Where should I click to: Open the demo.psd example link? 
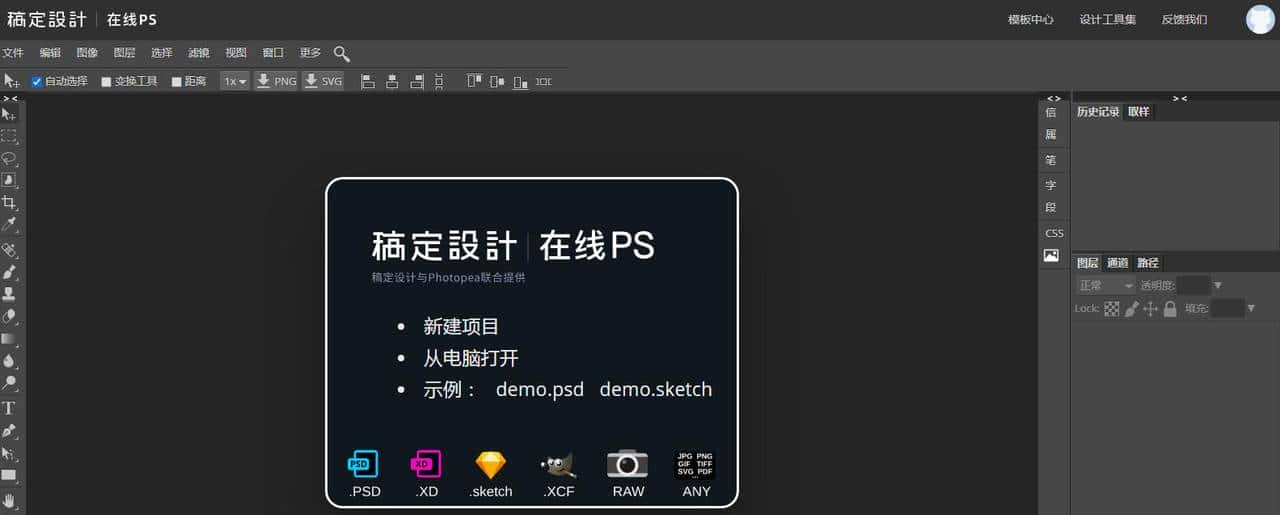pyautogui.click(x=540, y=389)
